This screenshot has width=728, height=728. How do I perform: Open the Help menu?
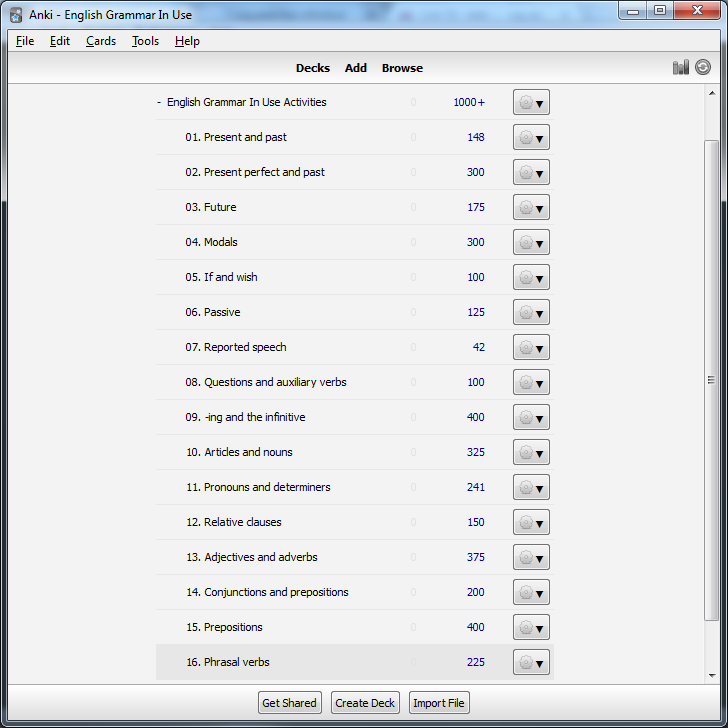click(x=187, y=41)
